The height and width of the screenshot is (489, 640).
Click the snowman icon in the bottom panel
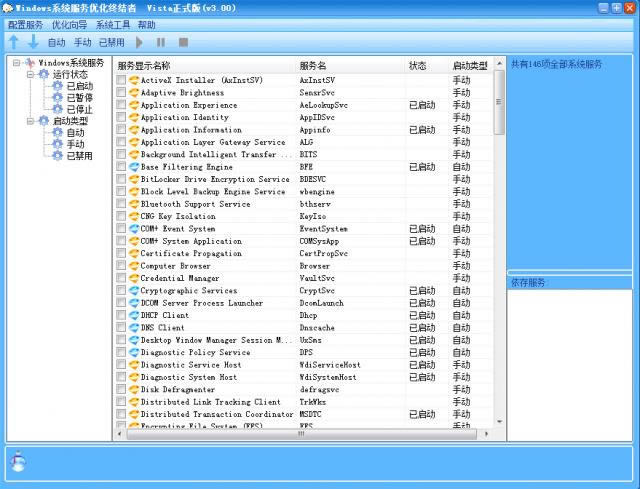[x=18, y=461]
